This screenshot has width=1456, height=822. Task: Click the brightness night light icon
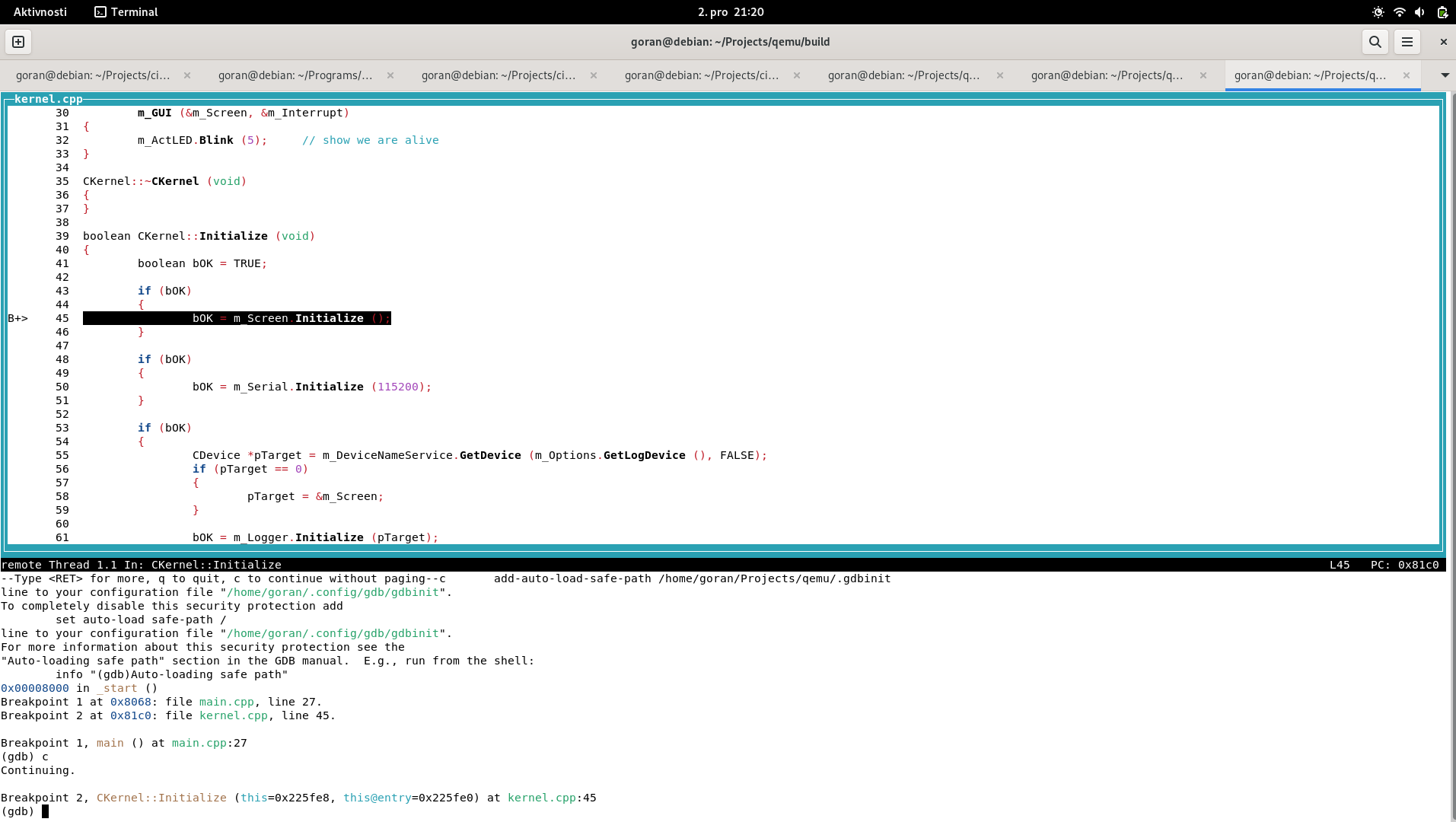(1378, 12)
